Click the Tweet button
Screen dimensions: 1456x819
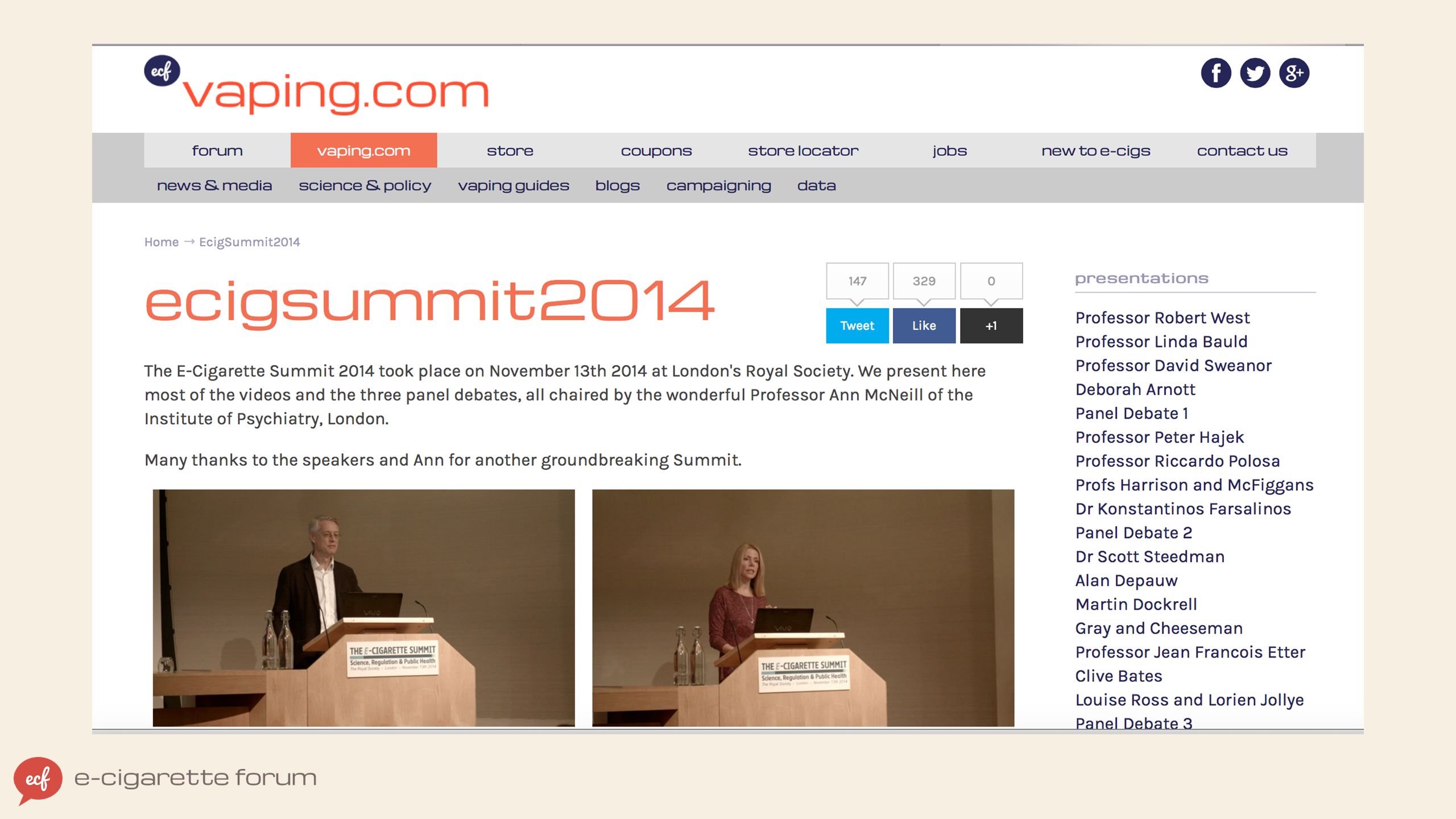click(x=857, y=326)
